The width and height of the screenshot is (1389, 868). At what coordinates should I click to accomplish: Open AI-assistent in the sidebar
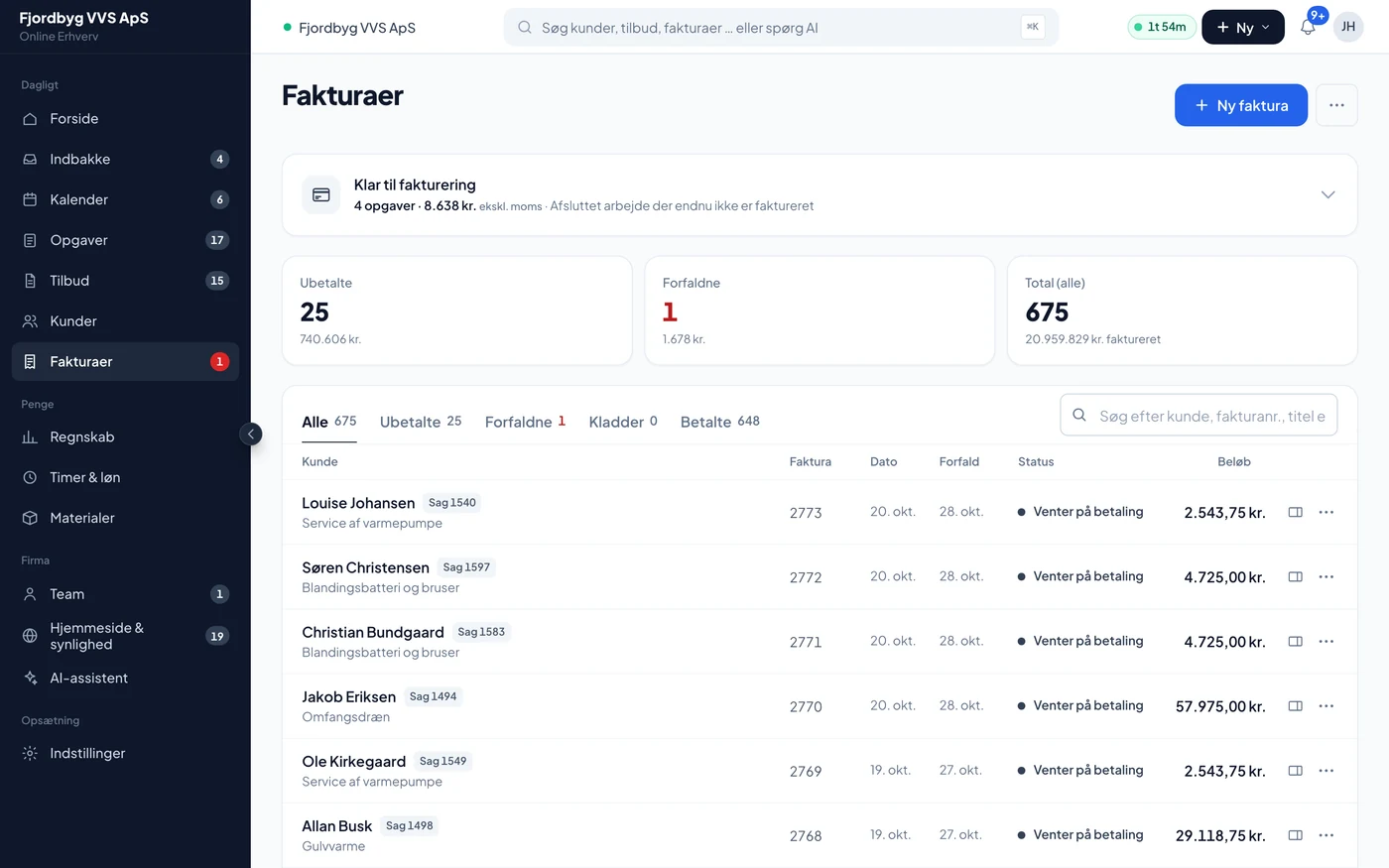pyautogui.click(x=125, y=678)
